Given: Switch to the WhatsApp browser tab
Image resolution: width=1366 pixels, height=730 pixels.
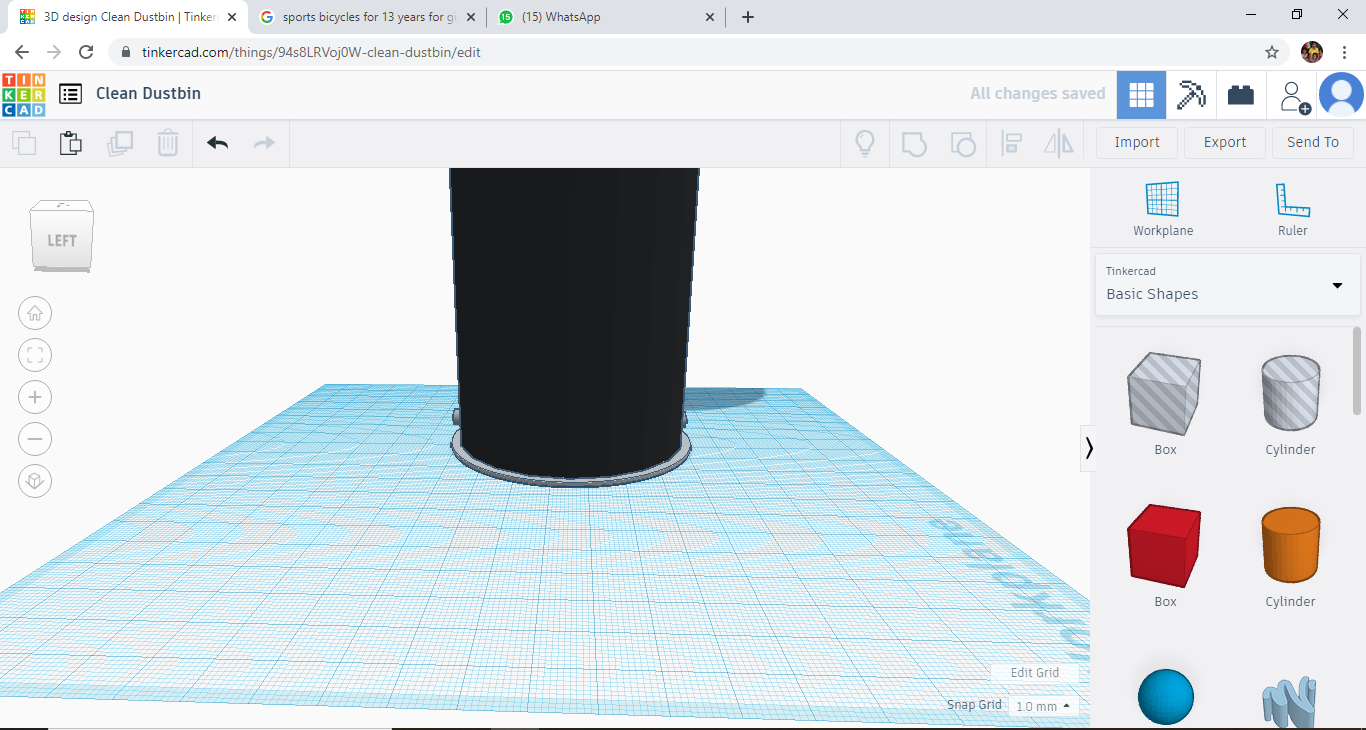Looking at the screenshot, I should [x=606, y=17].
